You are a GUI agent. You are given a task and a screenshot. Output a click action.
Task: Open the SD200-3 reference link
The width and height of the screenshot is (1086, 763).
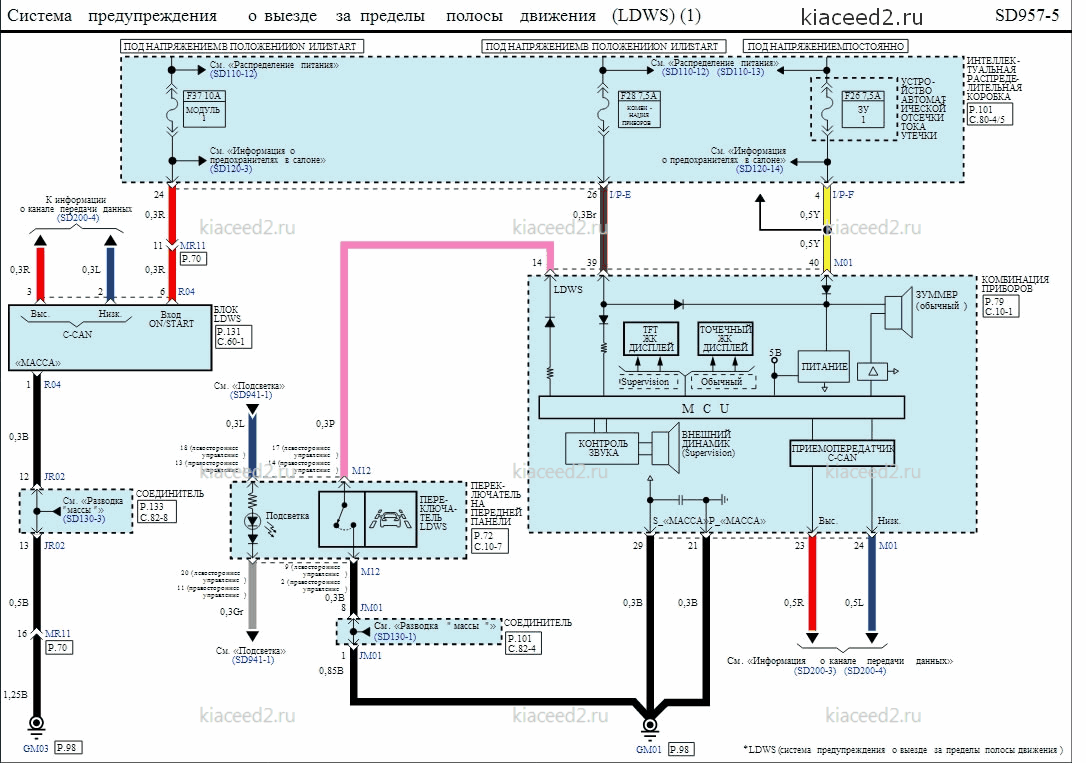(x=815, y=670)
